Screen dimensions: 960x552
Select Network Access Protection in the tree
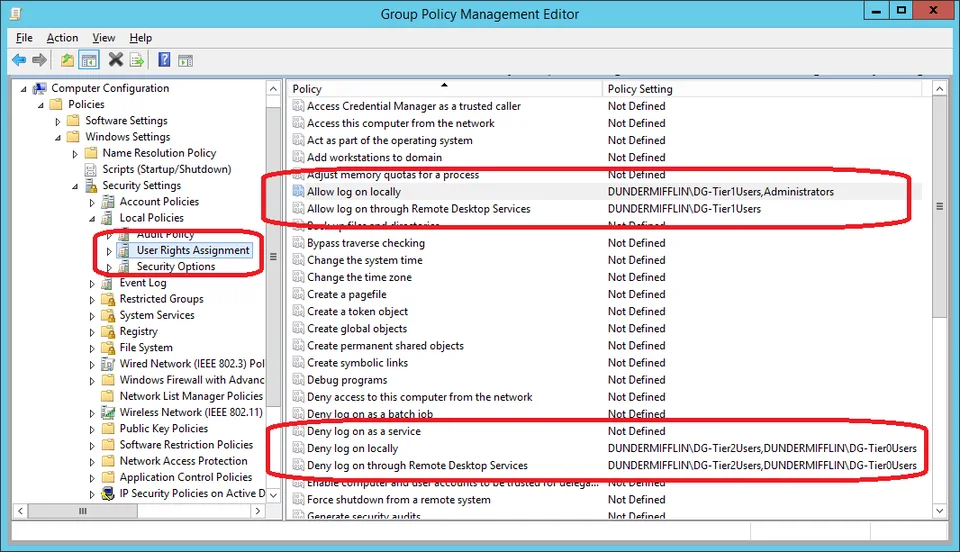tap(184, 461)
